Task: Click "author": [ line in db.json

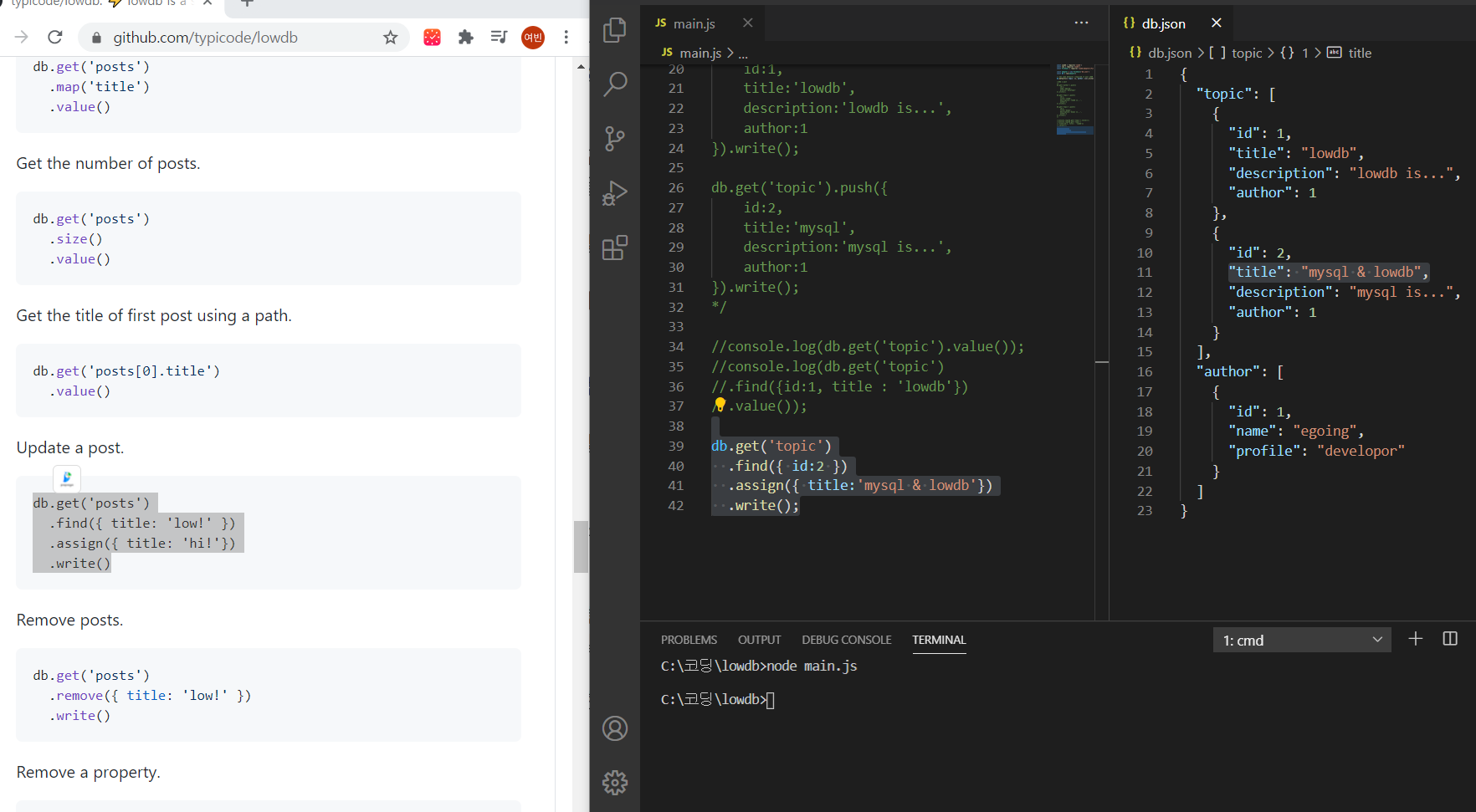Action: (x=1240, y=371)
